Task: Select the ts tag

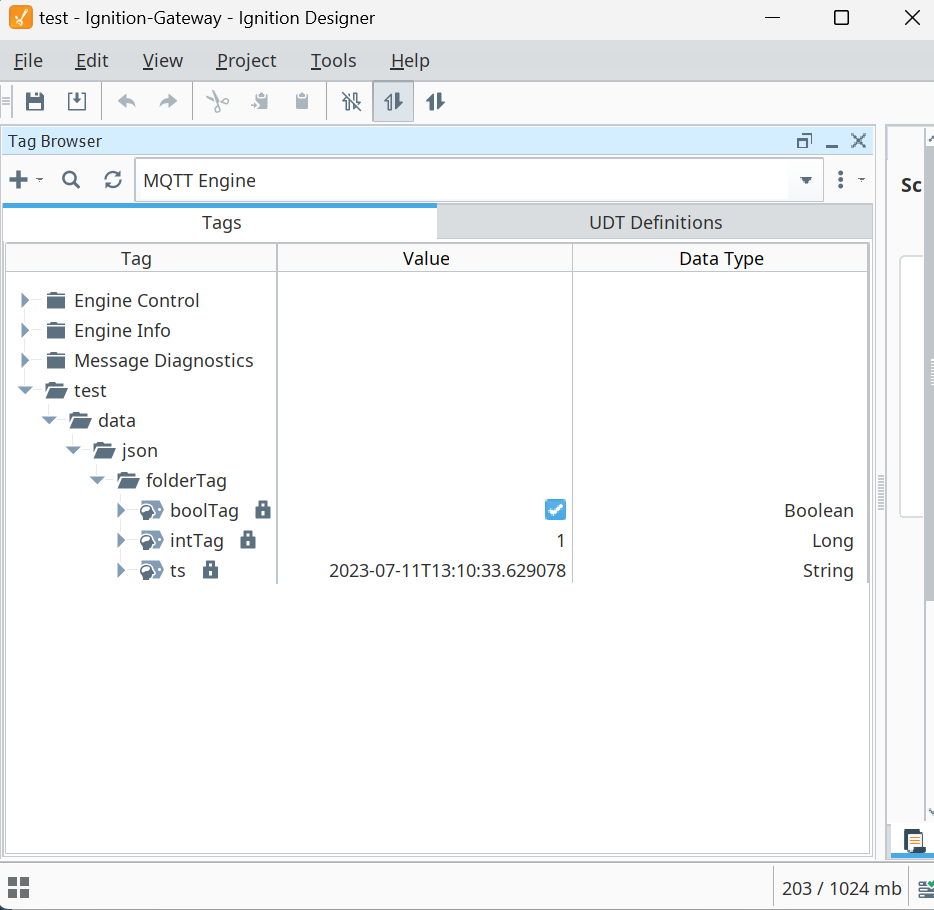Action: (x=178, y=571)
